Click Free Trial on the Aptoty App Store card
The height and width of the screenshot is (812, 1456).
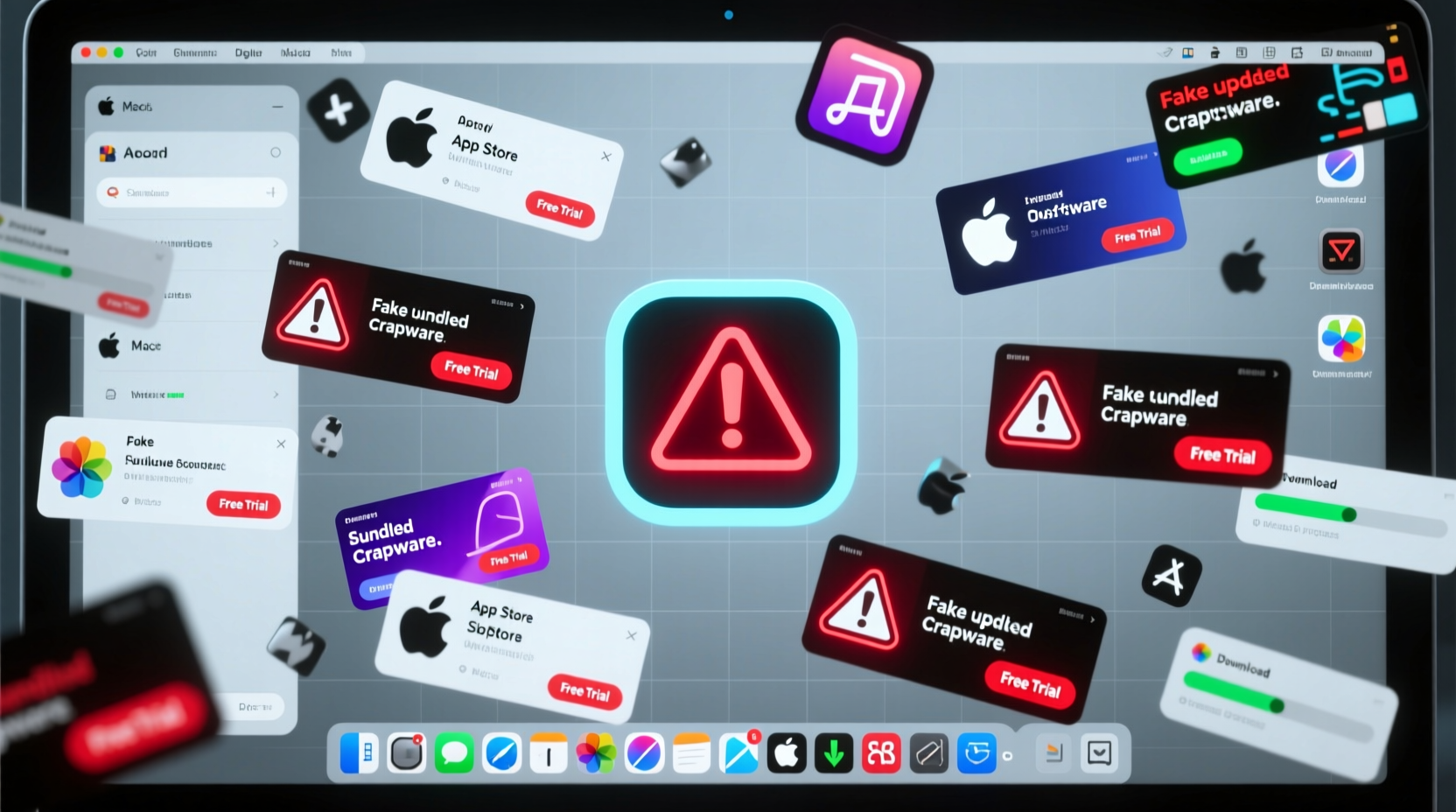(x=560, y=209)
